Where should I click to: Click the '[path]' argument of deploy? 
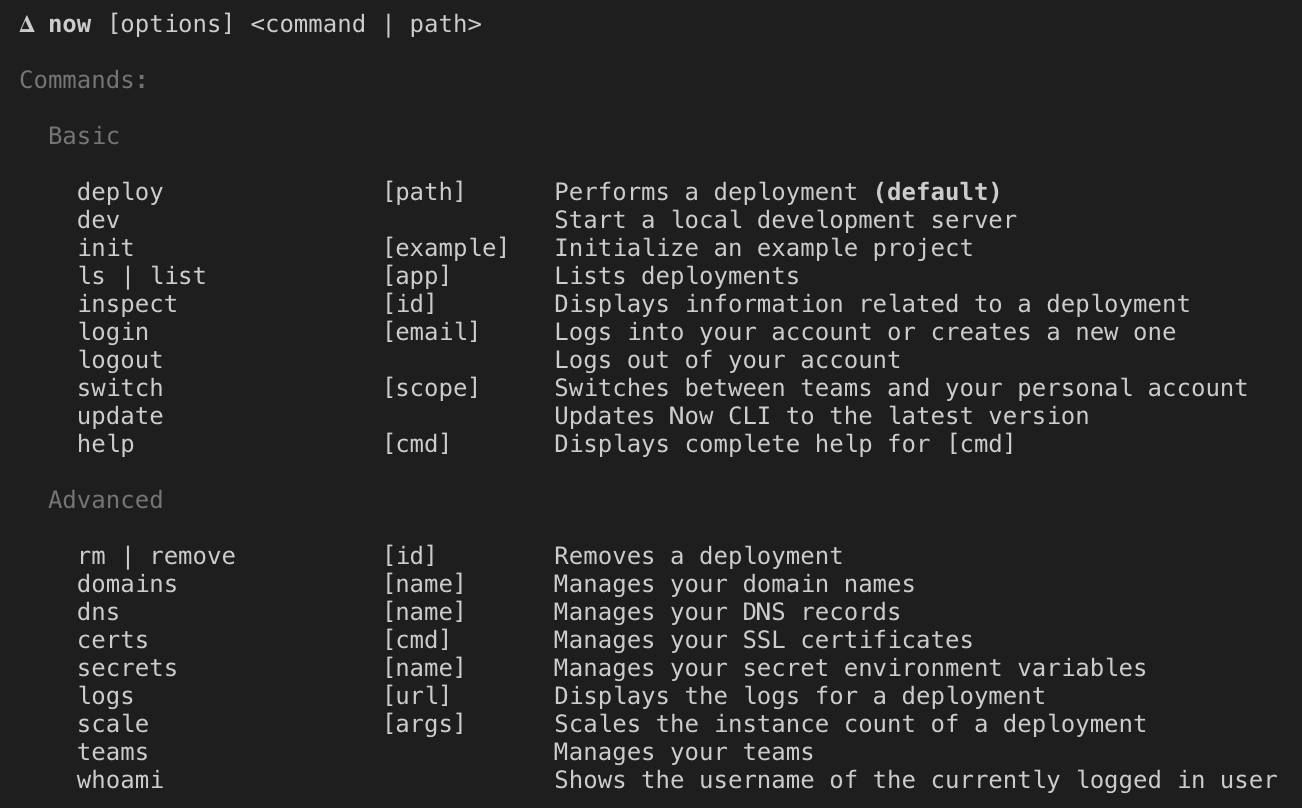[425, 192]
